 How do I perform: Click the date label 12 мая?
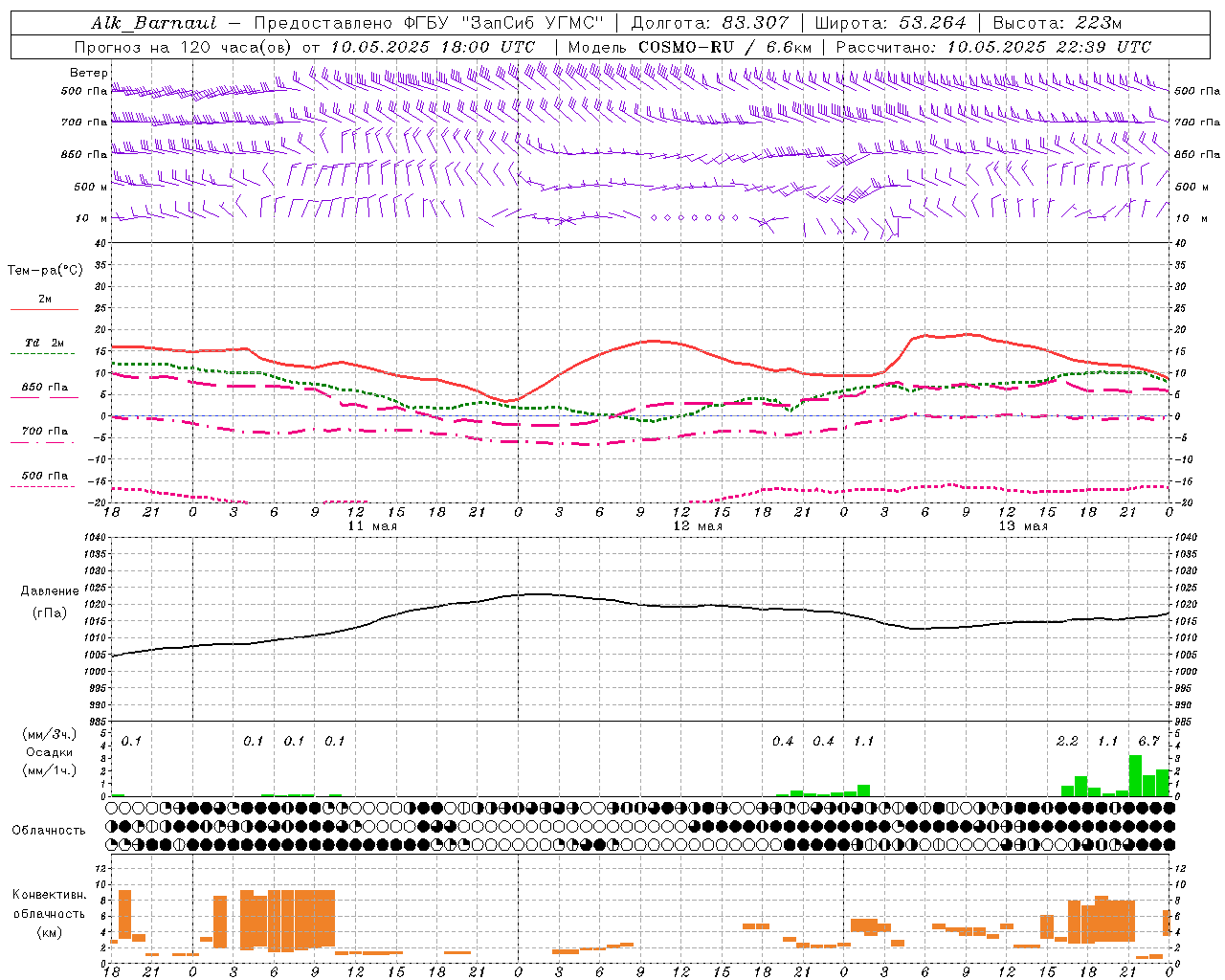(698, 526)
